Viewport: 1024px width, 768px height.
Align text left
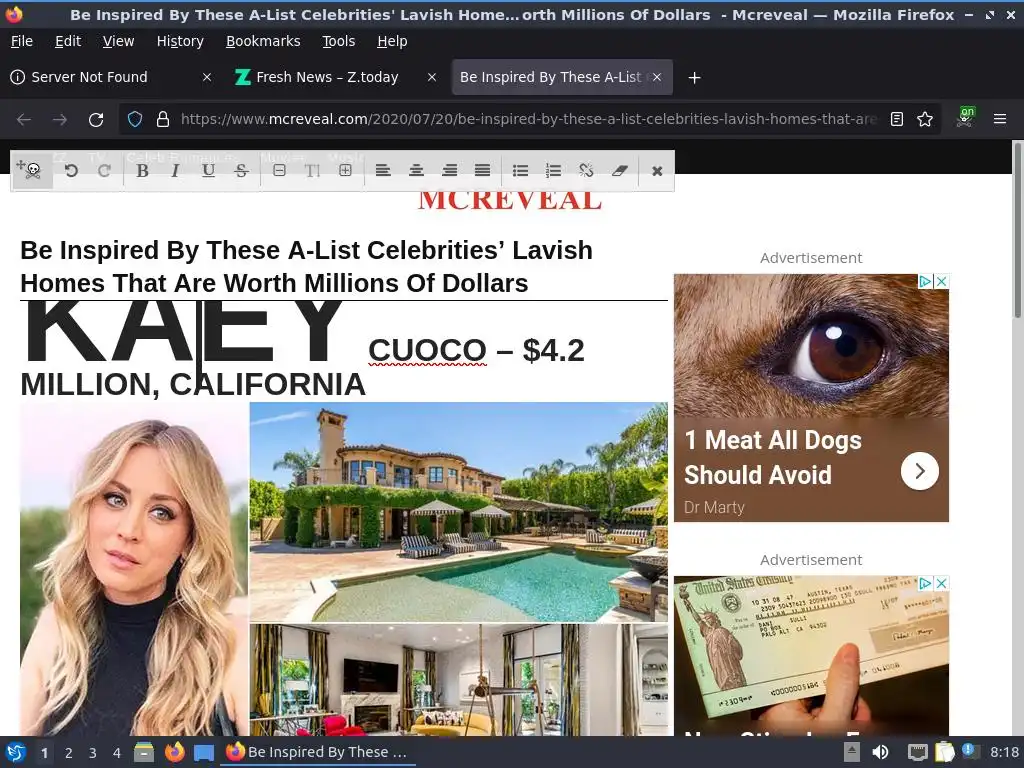383,170
